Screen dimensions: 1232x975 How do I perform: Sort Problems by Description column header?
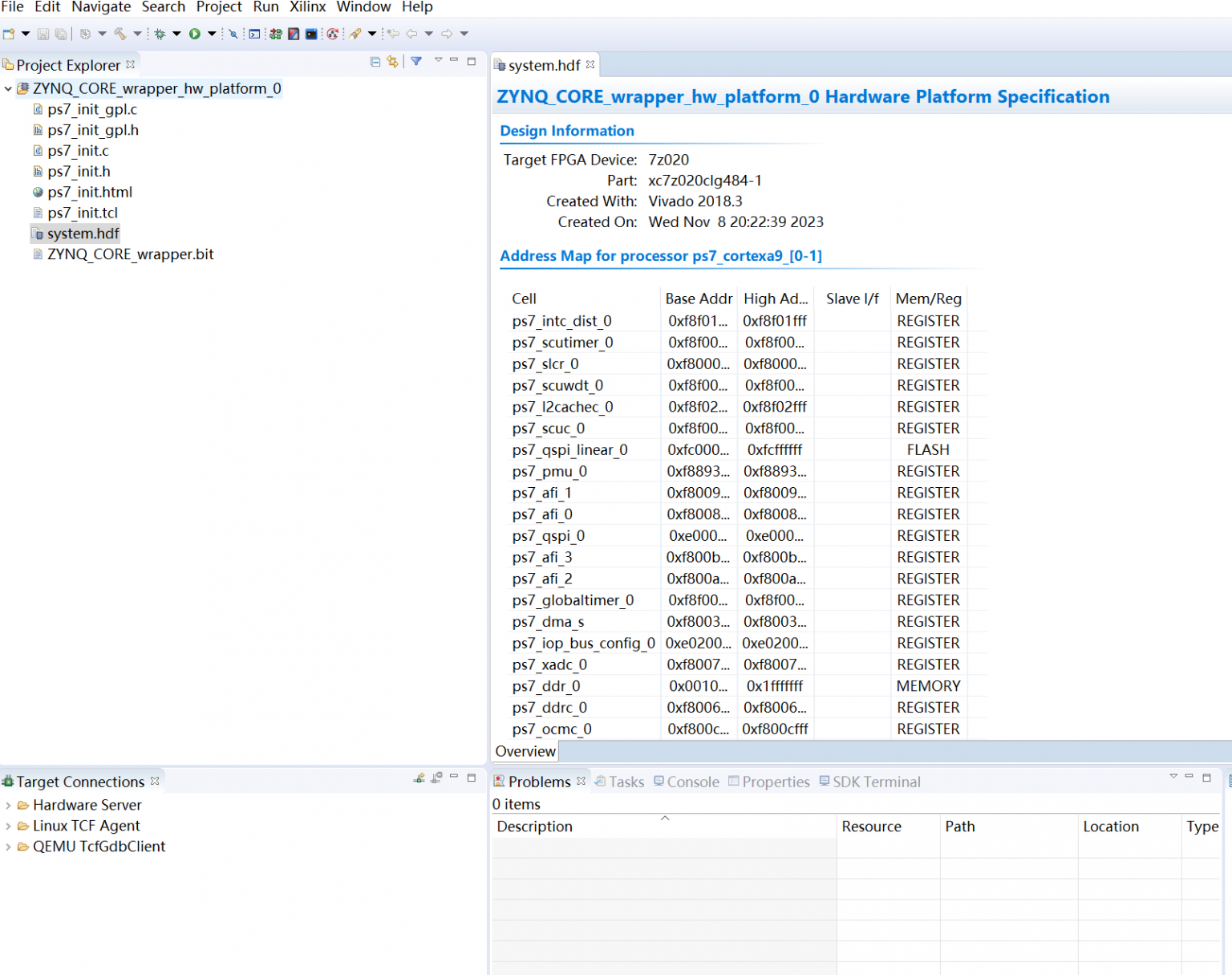pyautogui.click(x=535, y=827)
